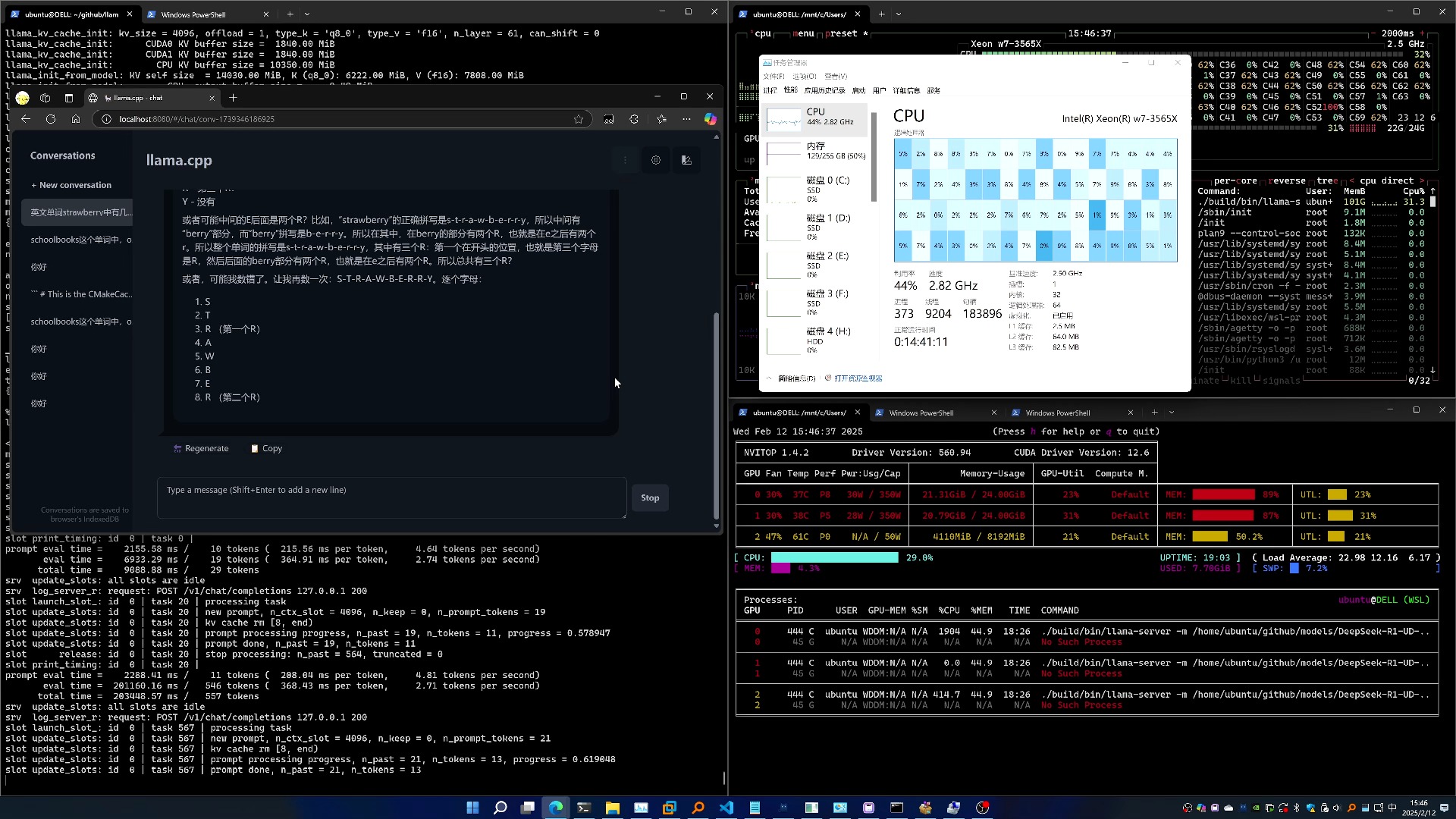This screenshot has width=1456, height=819.
Task: Open the notification center icon
Action: (x=1444, y=808)
